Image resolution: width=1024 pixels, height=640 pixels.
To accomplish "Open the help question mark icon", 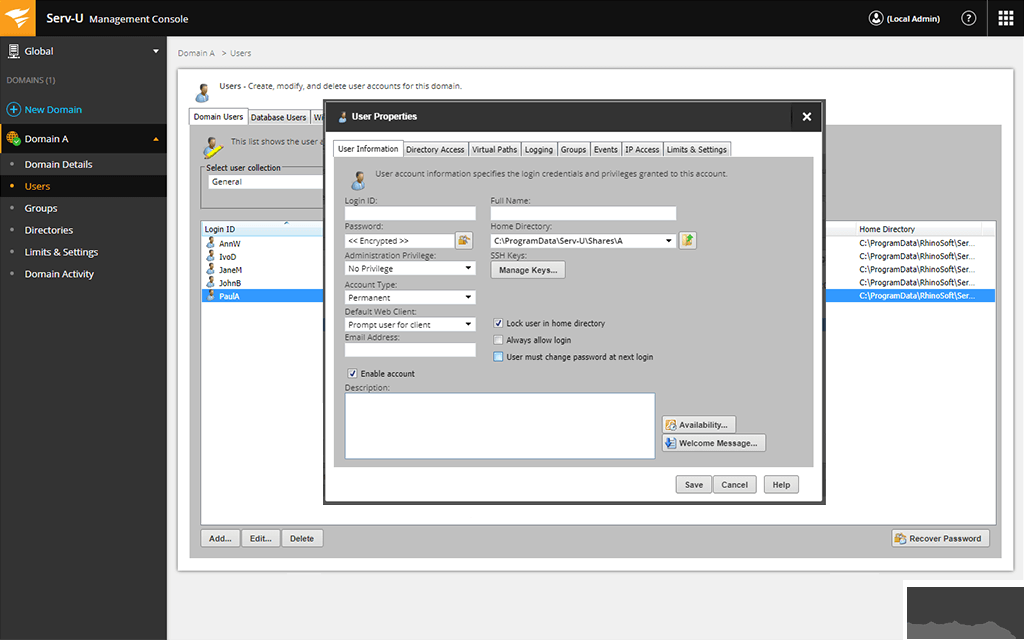I will point(968,18).
